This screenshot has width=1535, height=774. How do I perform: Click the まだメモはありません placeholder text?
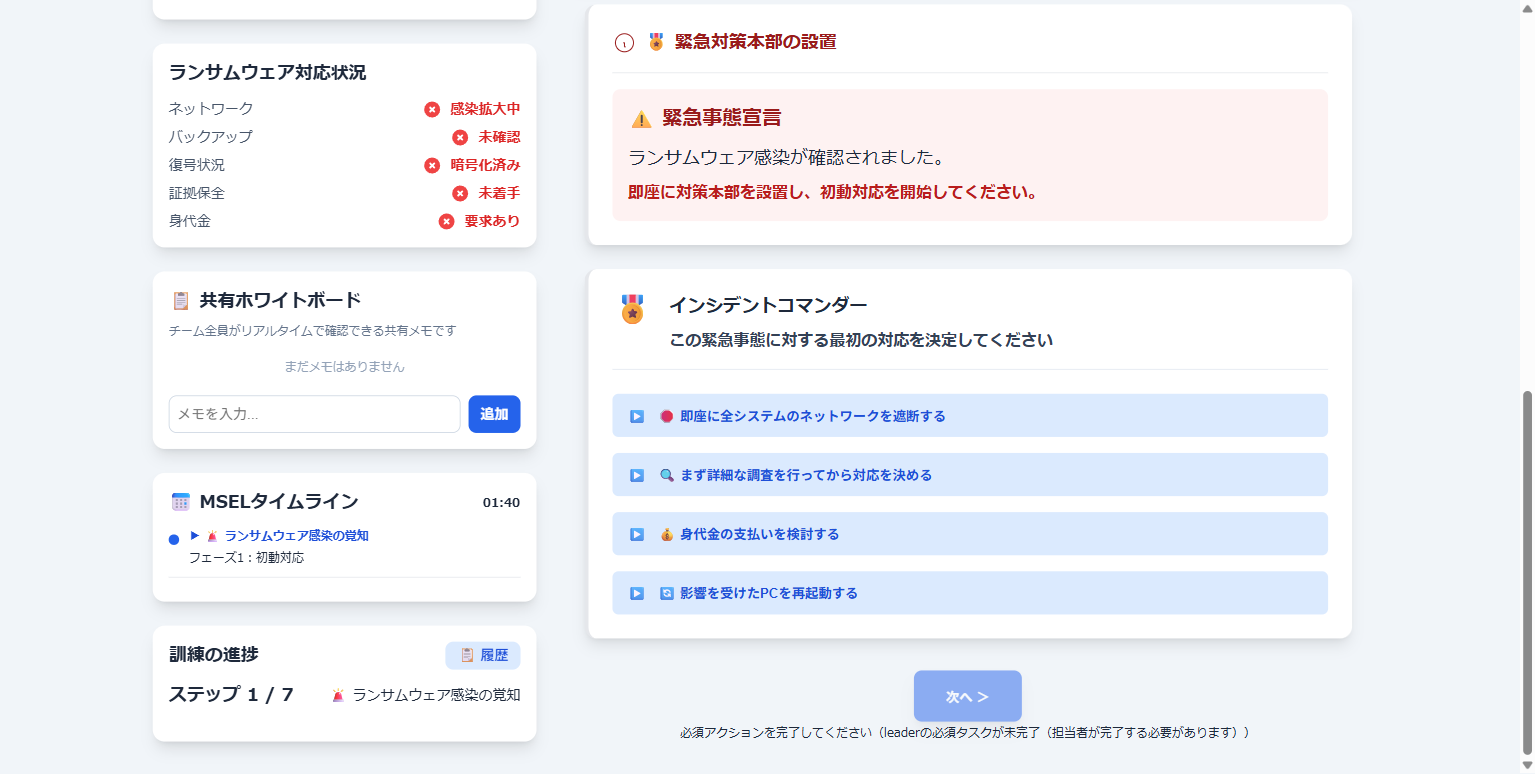tap(344, 367)
